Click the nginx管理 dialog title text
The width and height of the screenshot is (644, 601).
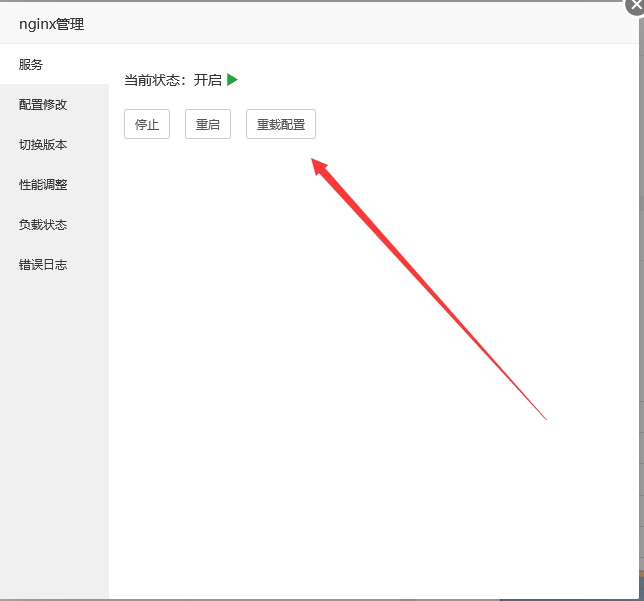coord(51,24)
